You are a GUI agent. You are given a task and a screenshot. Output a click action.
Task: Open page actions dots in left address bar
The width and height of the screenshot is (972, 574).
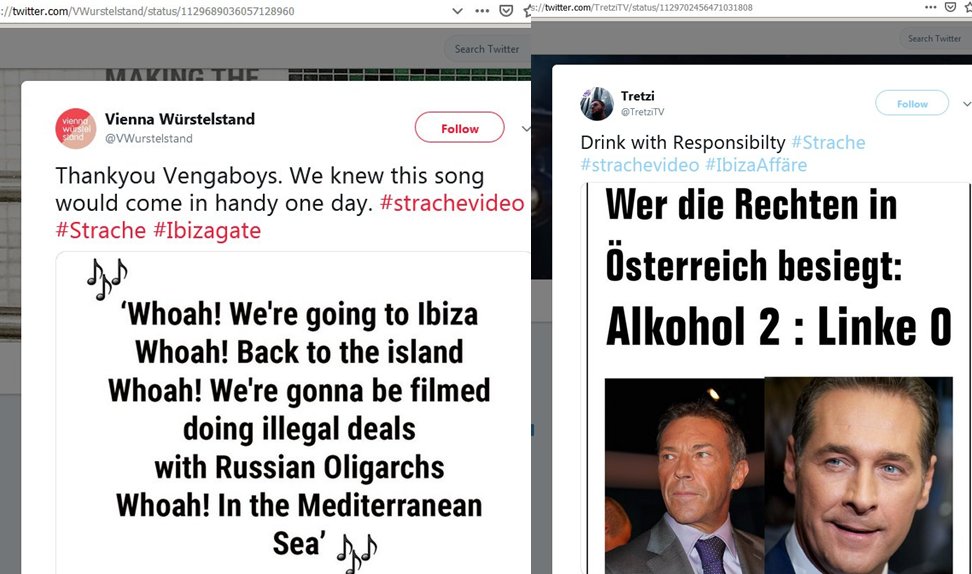point(482,11)
